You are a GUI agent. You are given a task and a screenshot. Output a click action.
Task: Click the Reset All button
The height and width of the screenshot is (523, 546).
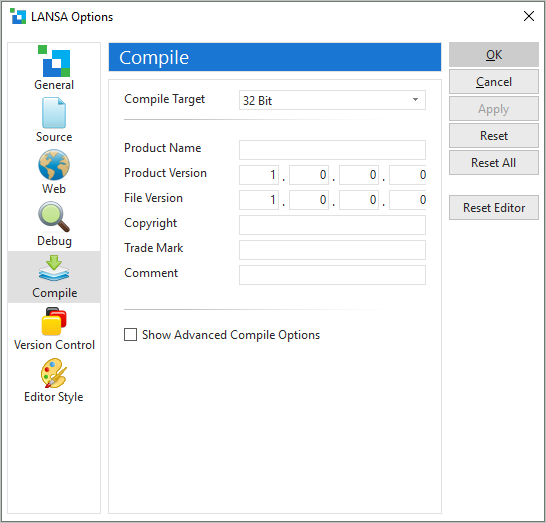[494, 163]
